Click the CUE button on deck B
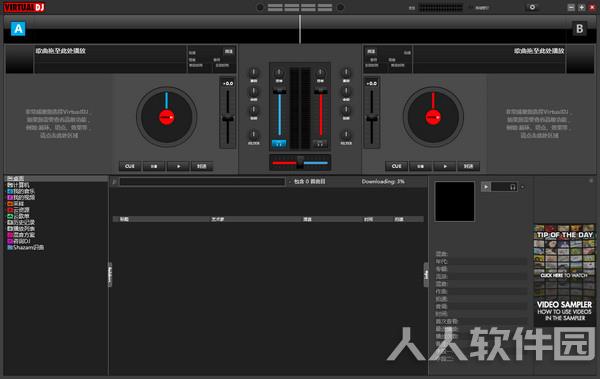Image resolution: width=600 pixels, height=379 pixels. tap(396, 166)
